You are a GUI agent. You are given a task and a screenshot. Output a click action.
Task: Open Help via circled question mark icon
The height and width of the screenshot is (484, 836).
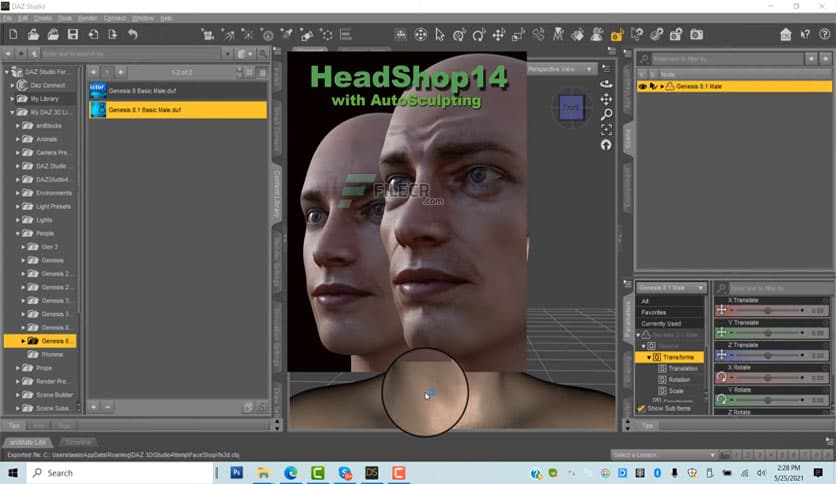click(x=824, y=35)
